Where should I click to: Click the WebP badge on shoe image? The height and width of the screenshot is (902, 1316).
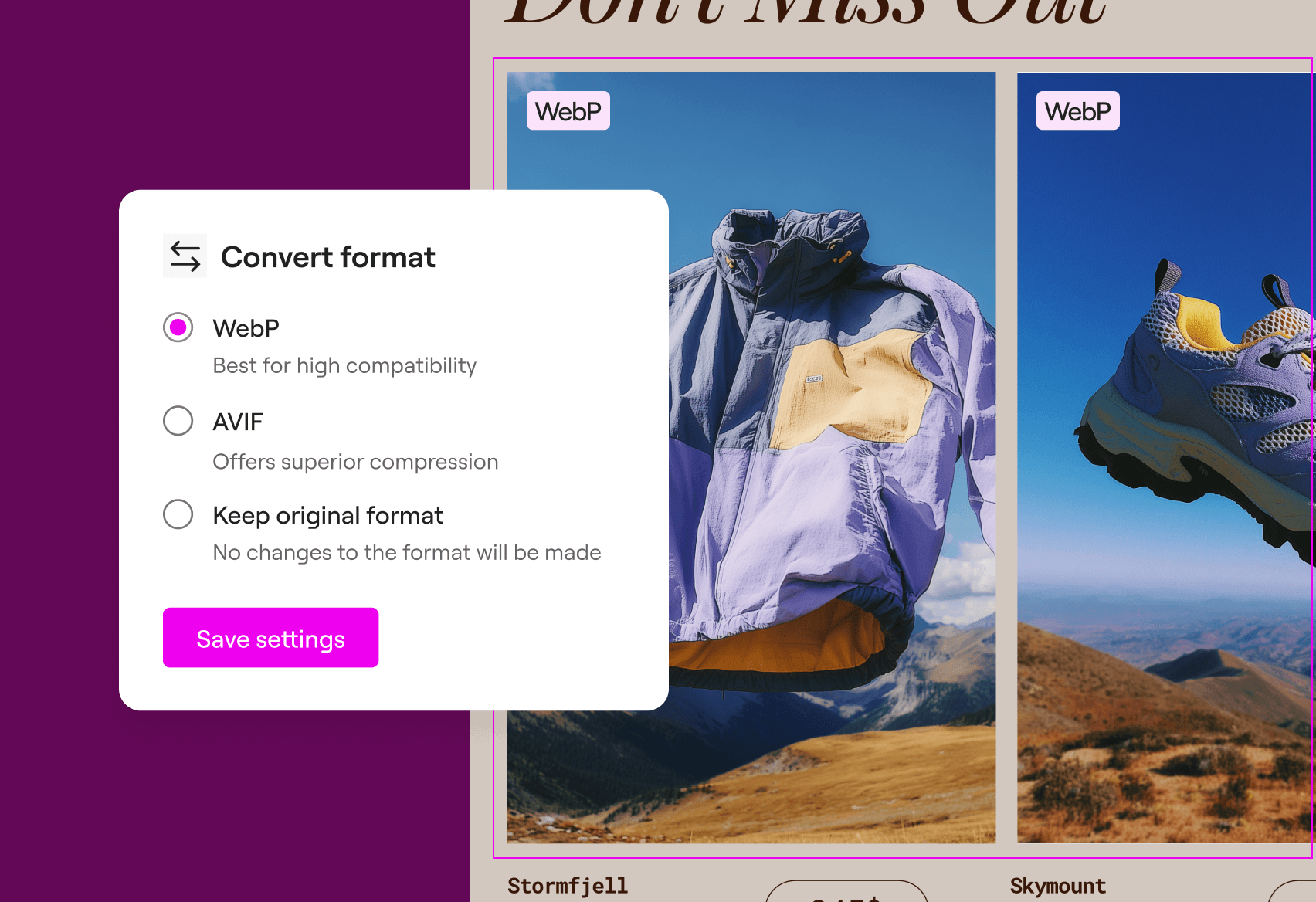click(x=1078, y=111)
